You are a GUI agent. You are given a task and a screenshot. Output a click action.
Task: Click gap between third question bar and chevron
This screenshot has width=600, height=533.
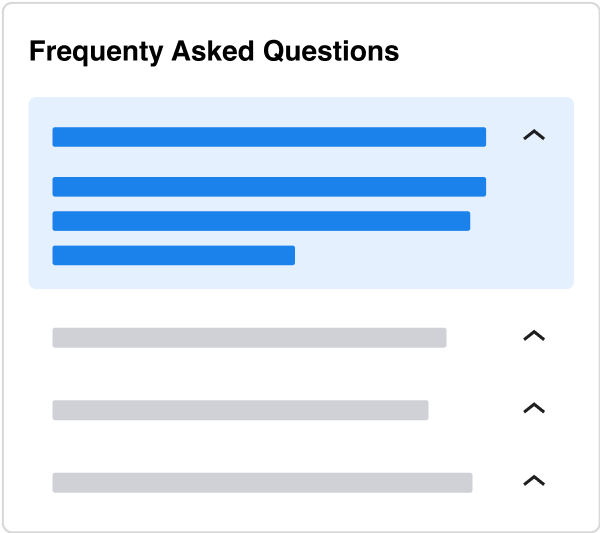[475, 410]
